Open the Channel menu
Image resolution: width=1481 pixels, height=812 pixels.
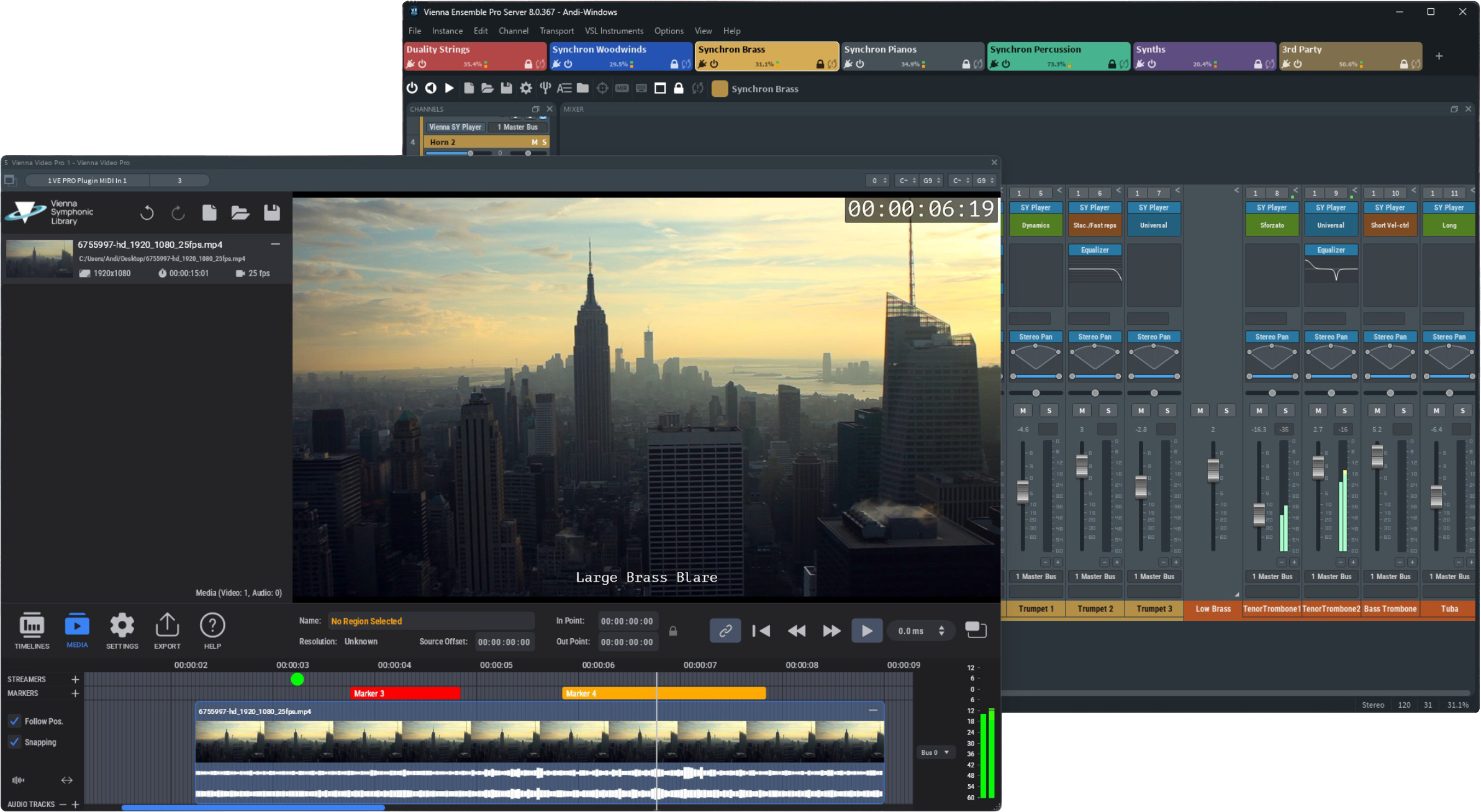click(x=514, y=30)
